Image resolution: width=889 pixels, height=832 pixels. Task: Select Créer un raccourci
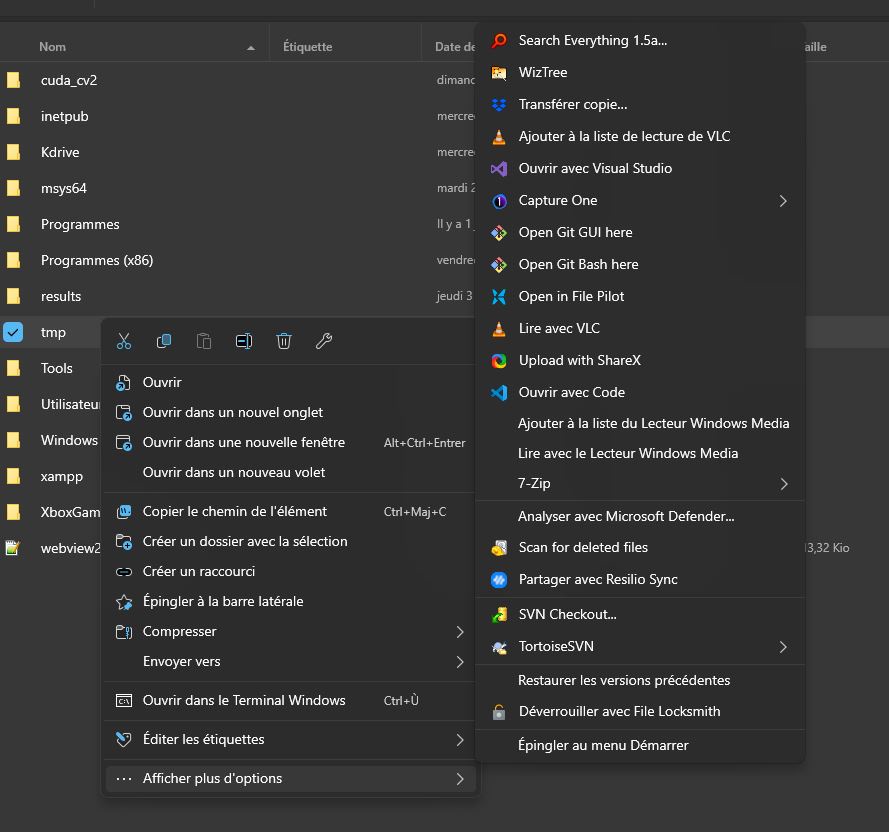[x=289, y=572]
